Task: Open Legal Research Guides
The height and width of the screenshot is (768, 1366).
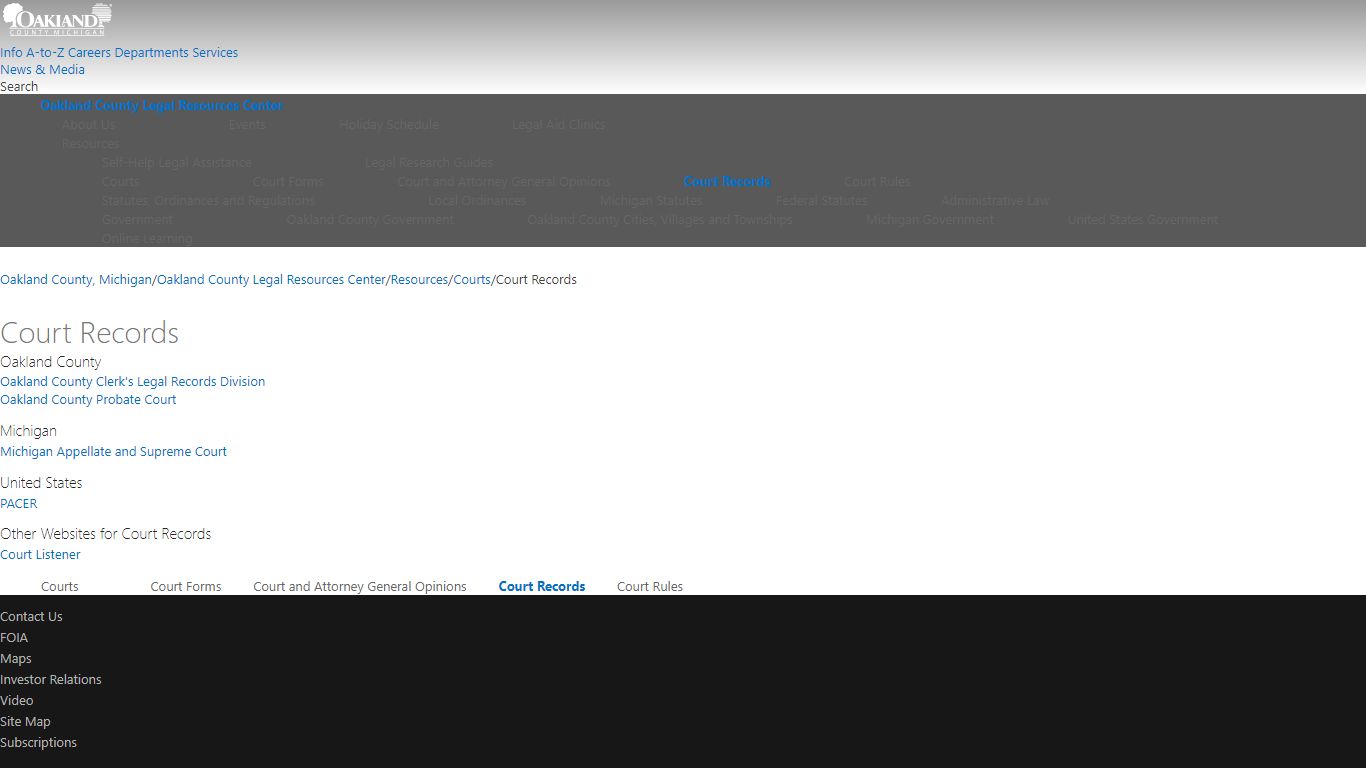Action: pyautogui.click(x=429, y=163)
